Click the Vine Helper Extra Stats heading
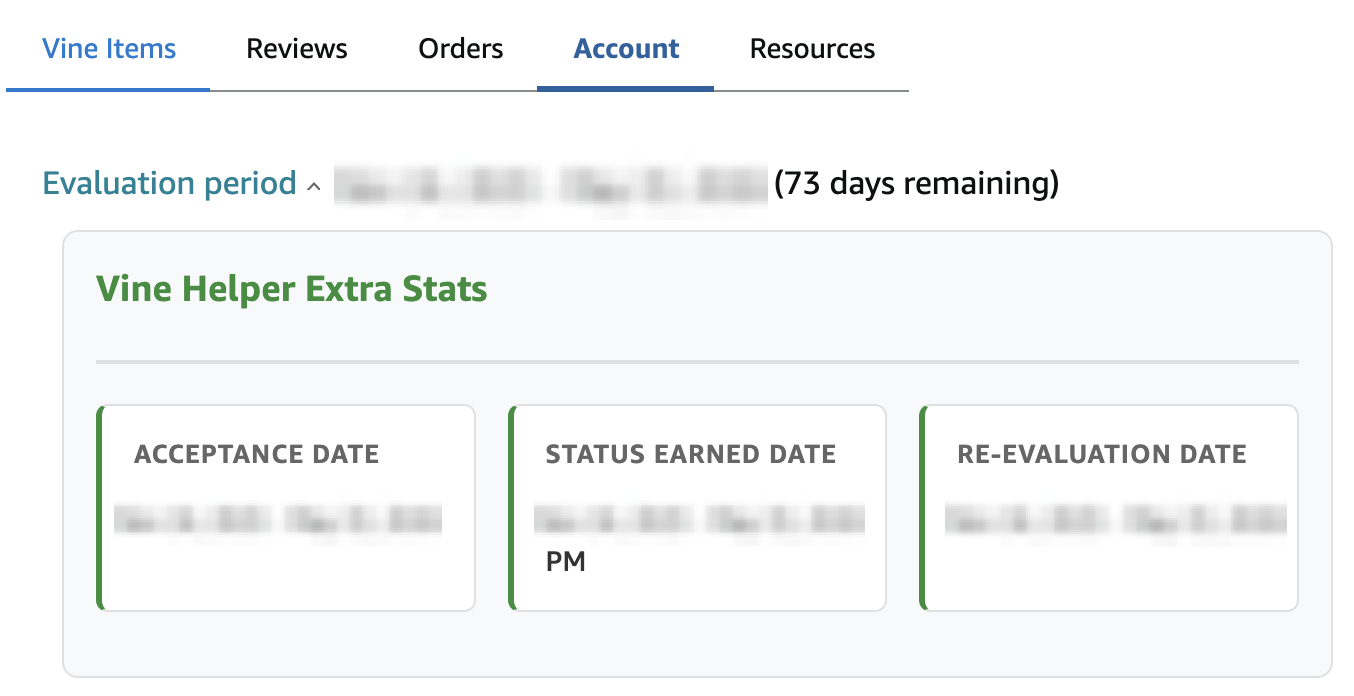 pyautogui.click(x=291, y=289)
